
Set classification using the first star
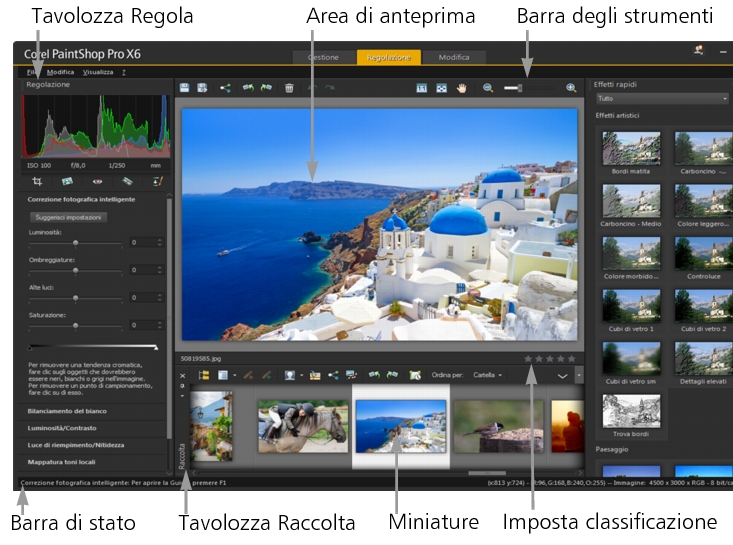[x=528, y=357]
